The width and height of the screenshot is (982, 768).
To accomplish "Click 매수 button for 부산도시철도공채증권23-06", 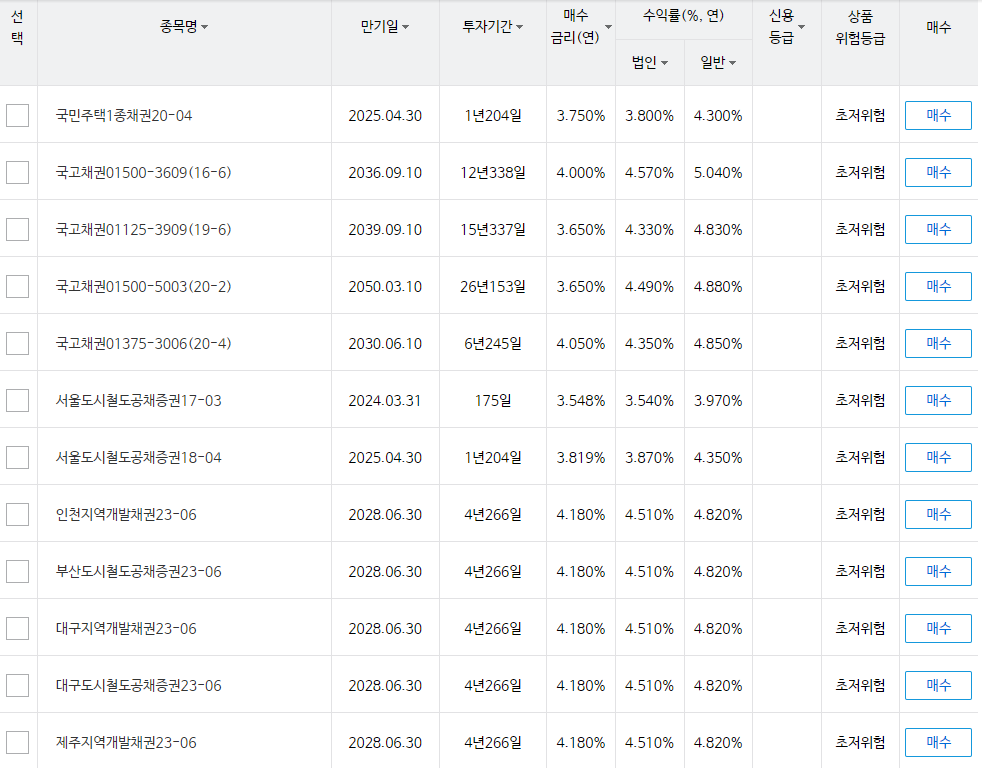I will tap(938, 571).
